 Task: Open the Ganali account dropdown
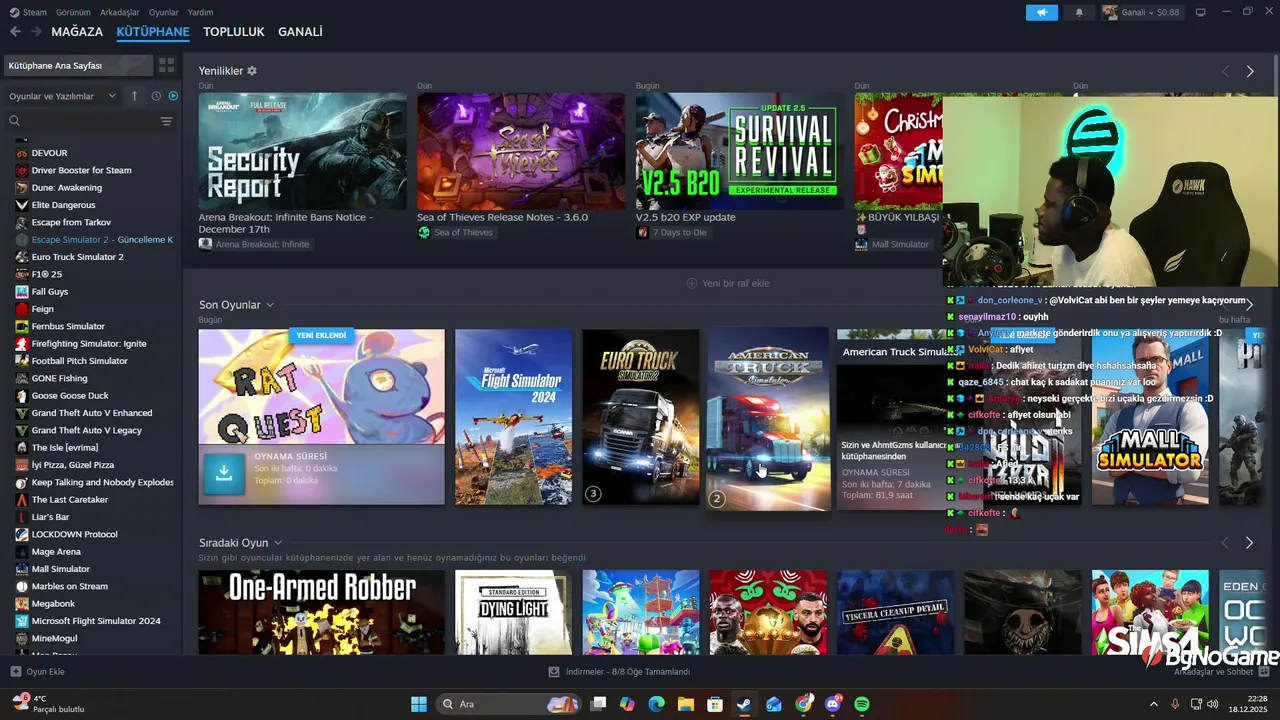click(x=1141, y=12)
